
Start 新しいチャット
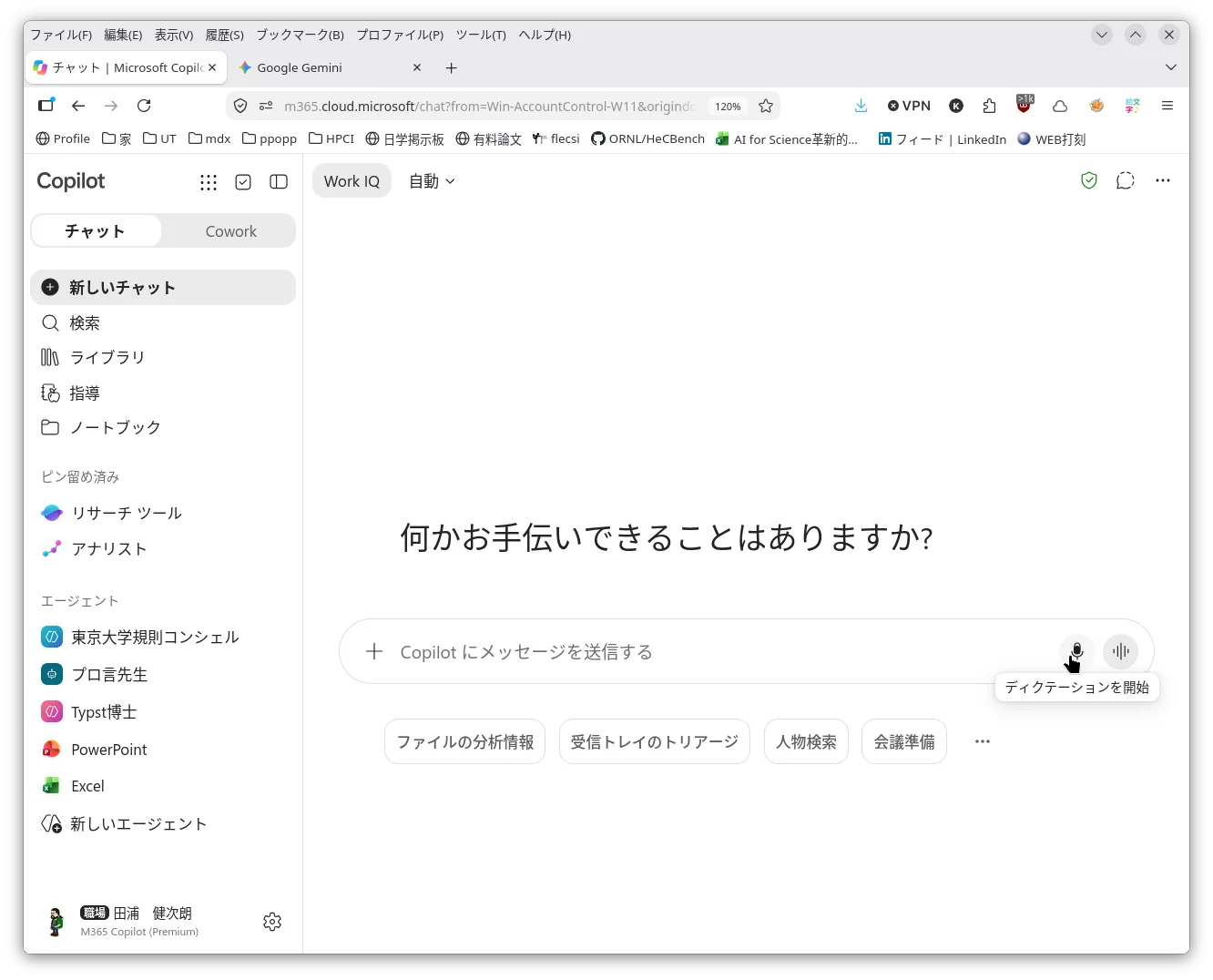point(163,287)
